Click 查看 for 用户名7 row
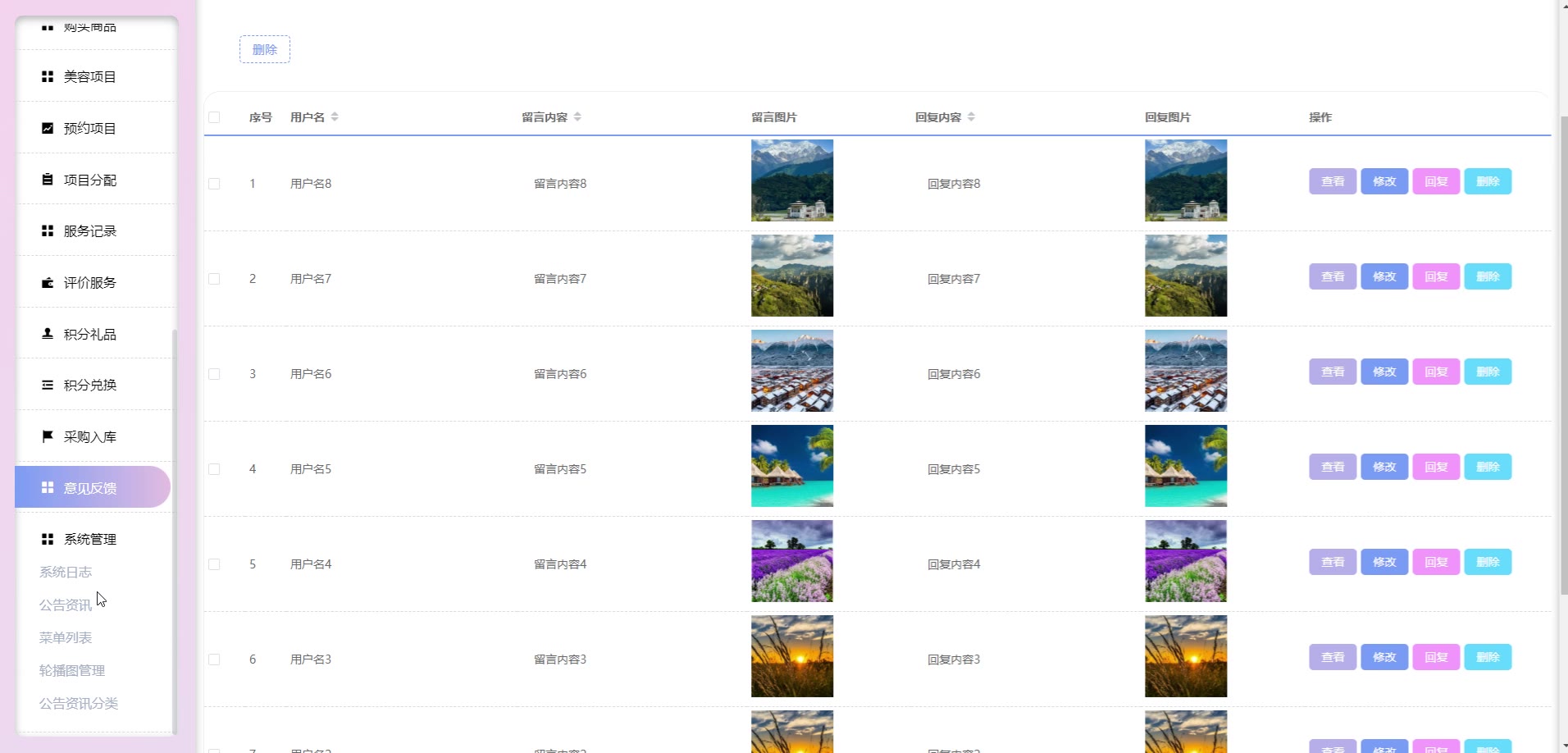 1333,276
